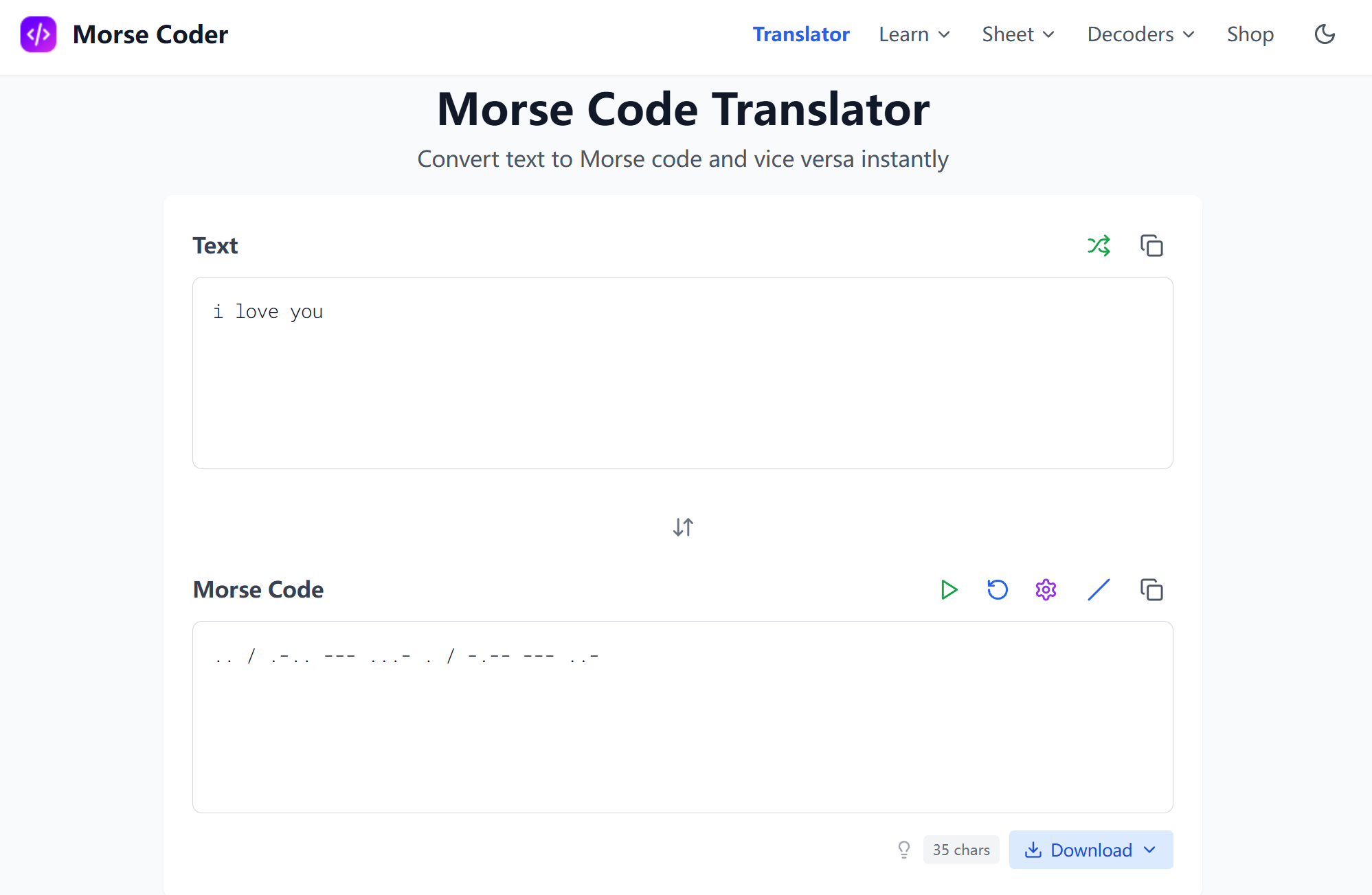This screenshot has height=895, width=1372.
Task: Navigate to the Shop page
Action: (1250, 34)
